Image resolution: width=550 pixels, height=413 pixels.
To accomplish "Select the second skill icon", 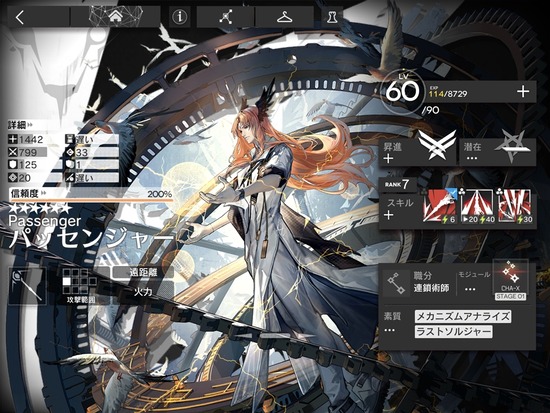I will (477, 207).
